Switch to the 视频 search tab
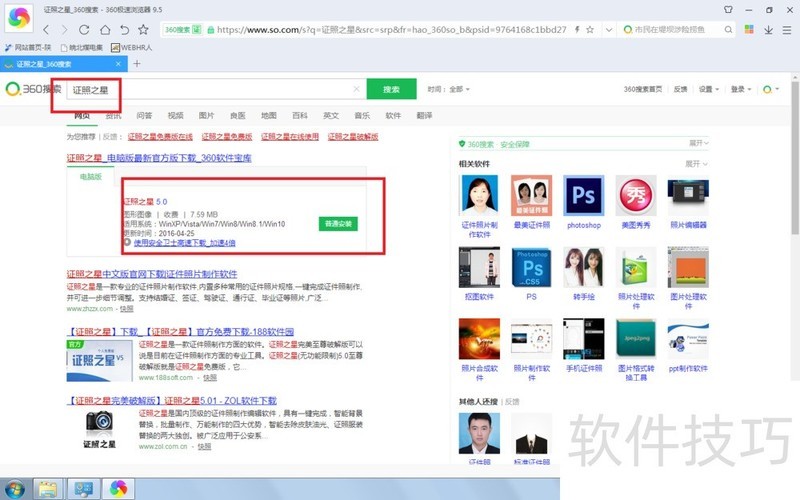800x500 pixels. point(175,115)
